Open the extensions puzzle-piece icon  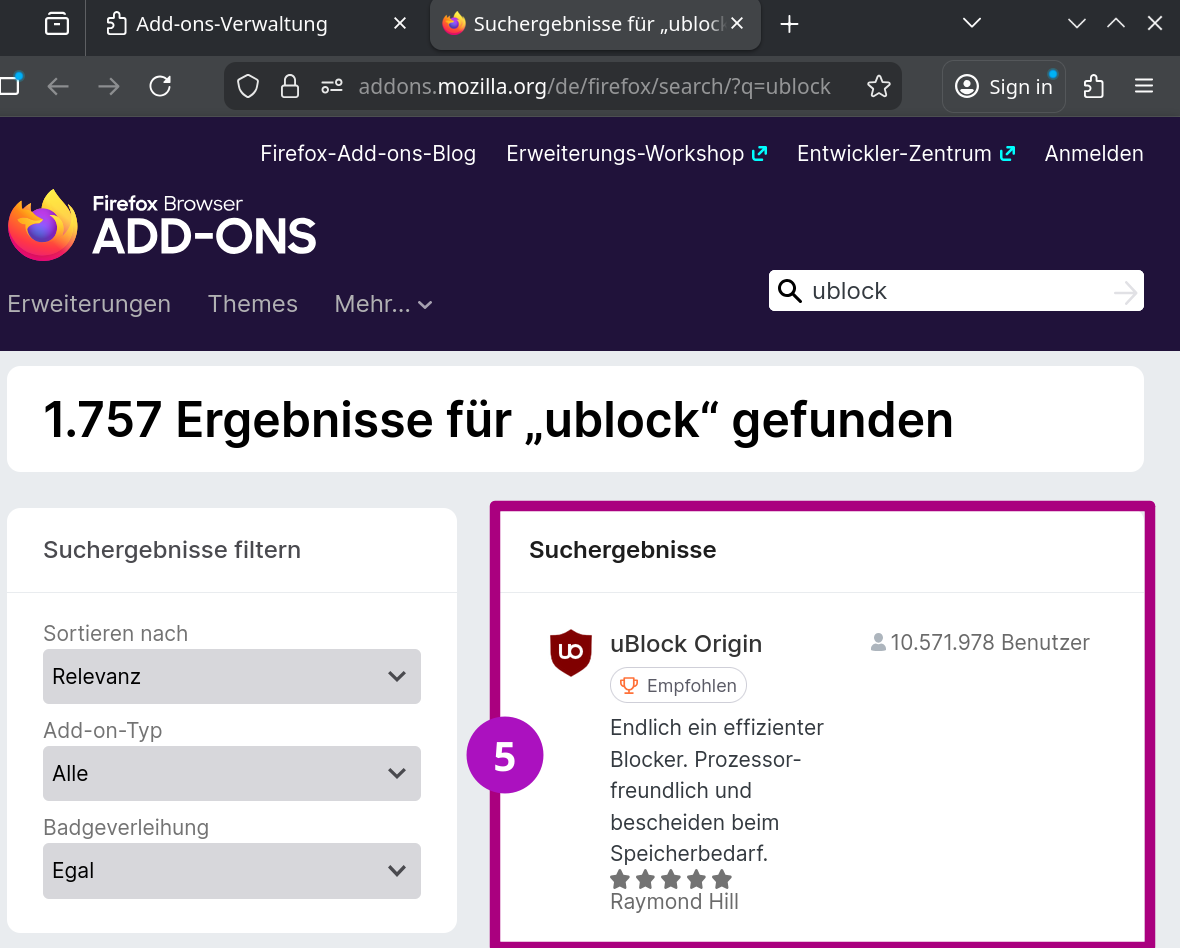click(1093, 86)
